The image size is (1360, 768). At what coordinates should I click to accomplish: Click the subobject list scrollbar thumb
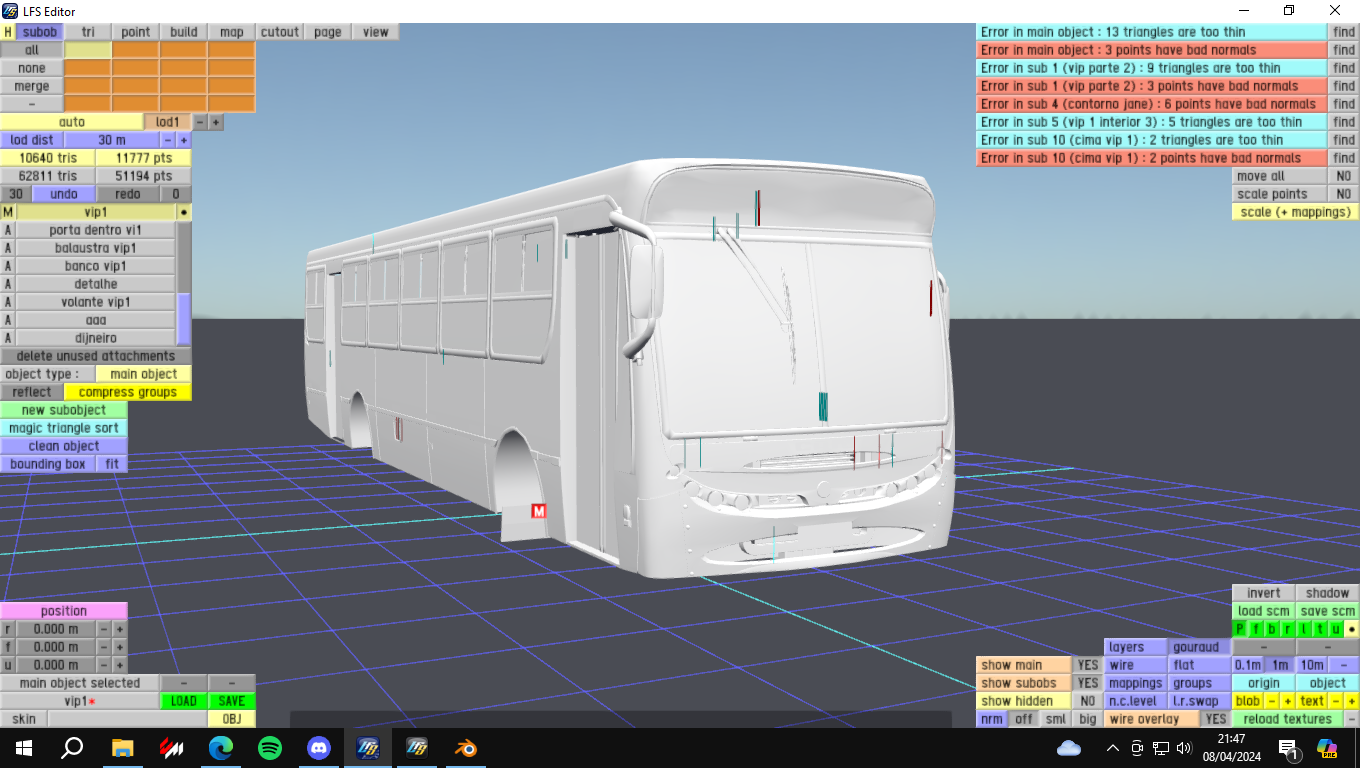tap(184, 319)
